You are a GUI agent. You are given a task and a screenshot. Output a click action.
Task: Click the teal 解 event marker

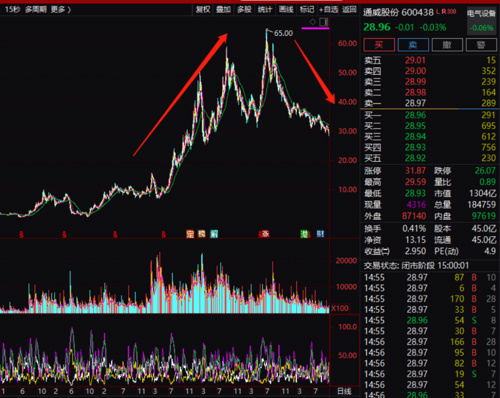click(x=214, y=234)
